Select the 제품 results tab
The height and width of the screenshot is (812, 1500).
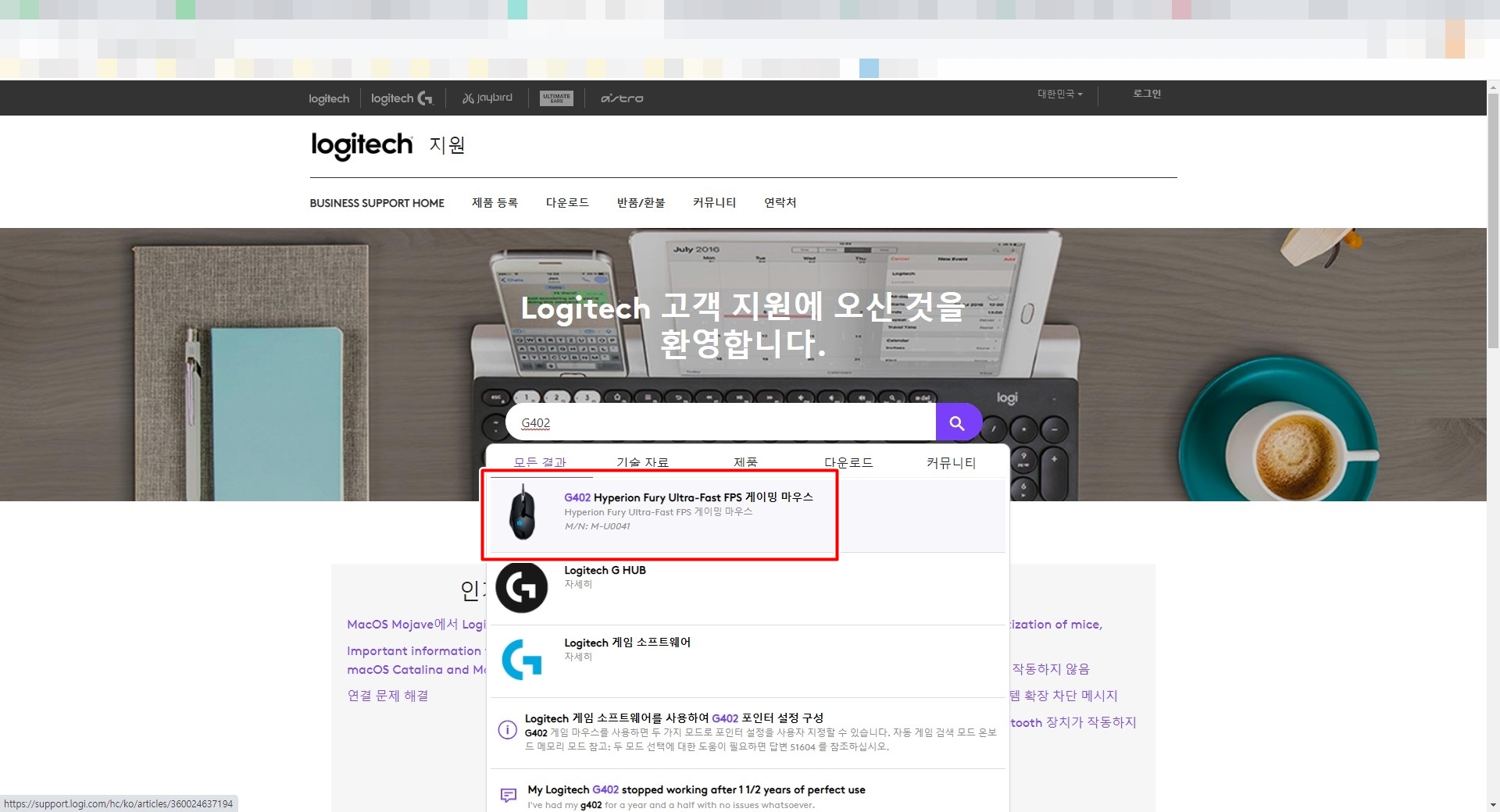(x=745, y=462)
